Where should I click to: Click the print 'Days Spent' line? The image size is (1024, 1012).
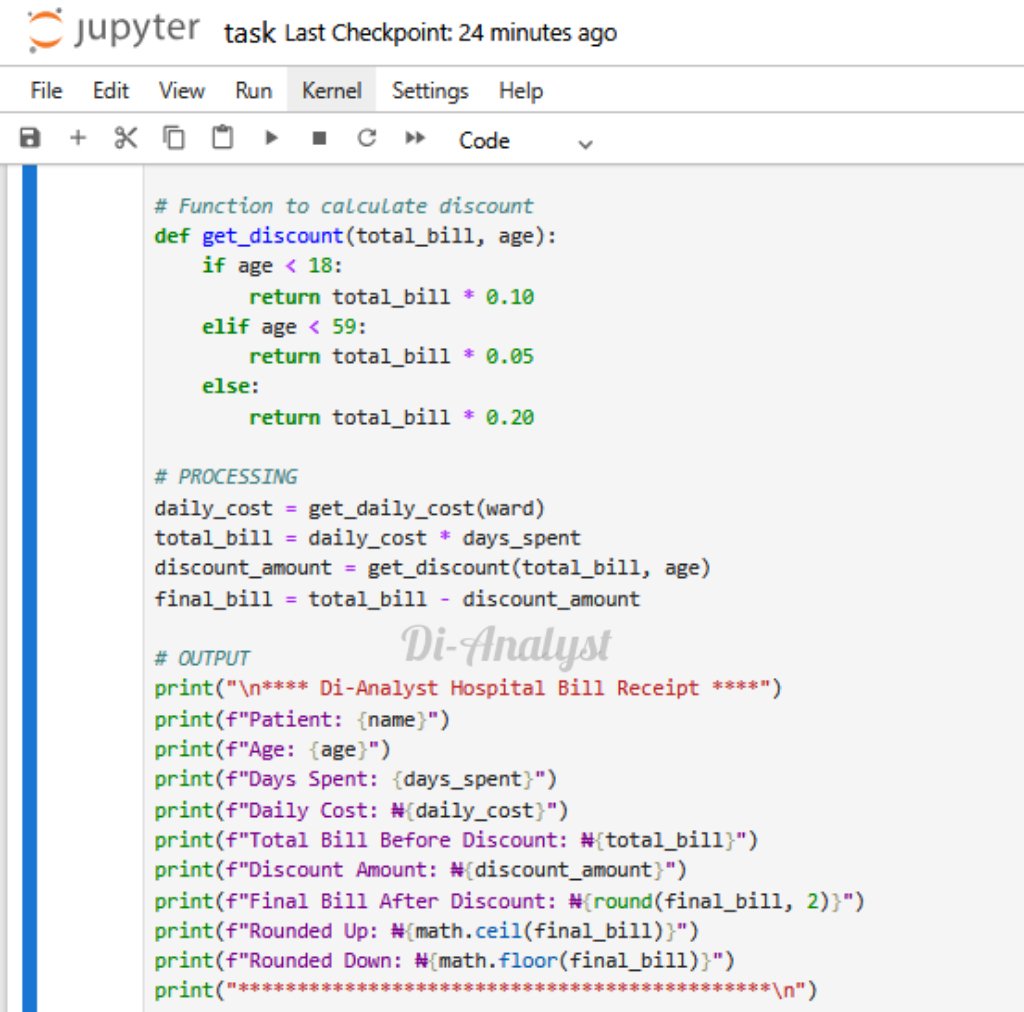[x=355, y=779]
